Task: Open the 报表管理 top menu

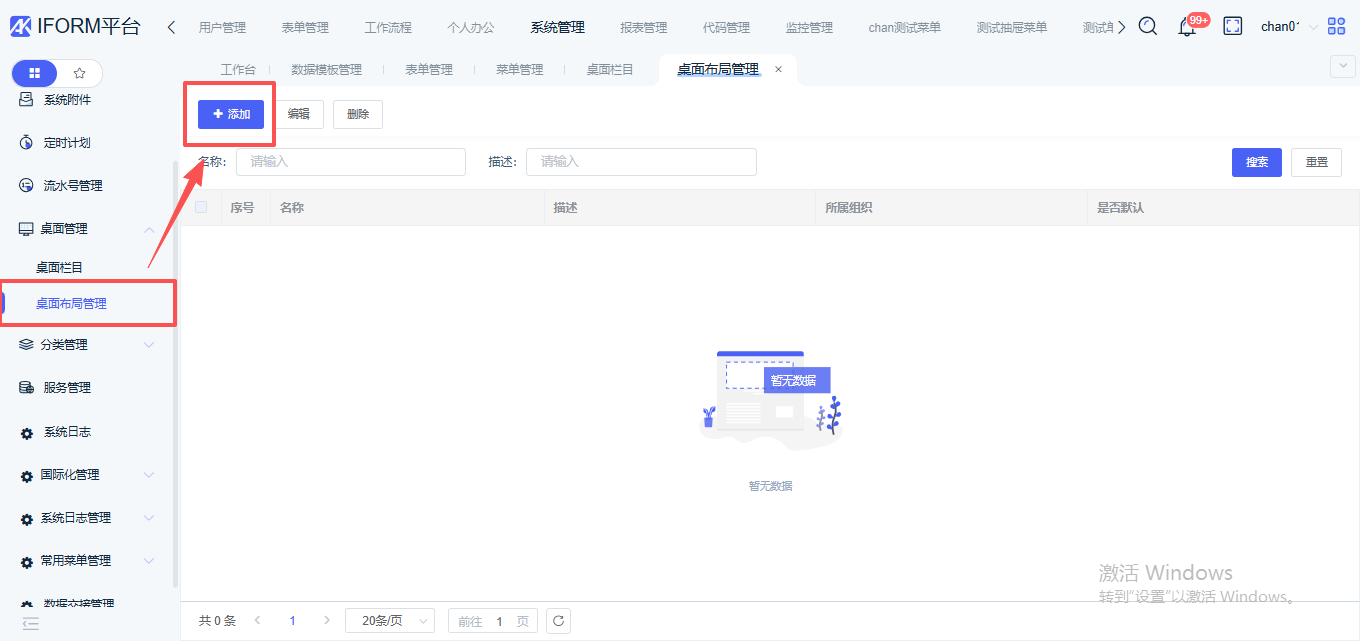Action: point(643,27)
